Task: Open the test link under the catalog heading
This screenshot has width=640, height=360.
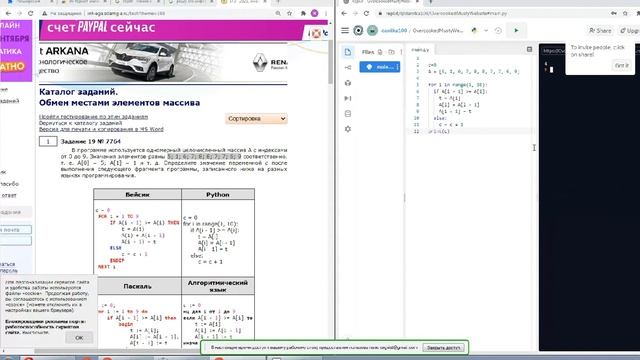Action: click(x=93, y=117)
